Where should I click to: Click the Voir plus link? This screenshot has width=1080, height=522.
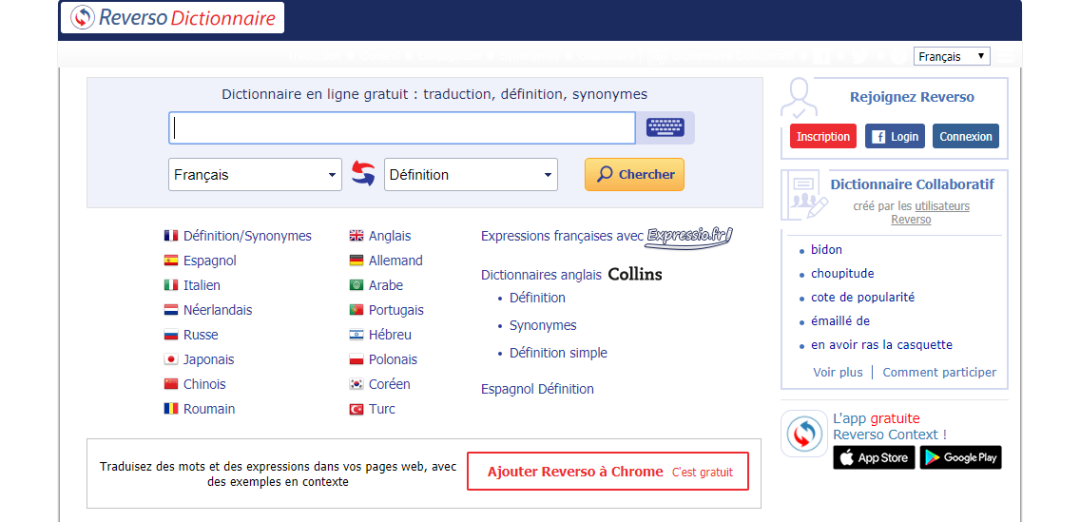(x=838, y=373)
